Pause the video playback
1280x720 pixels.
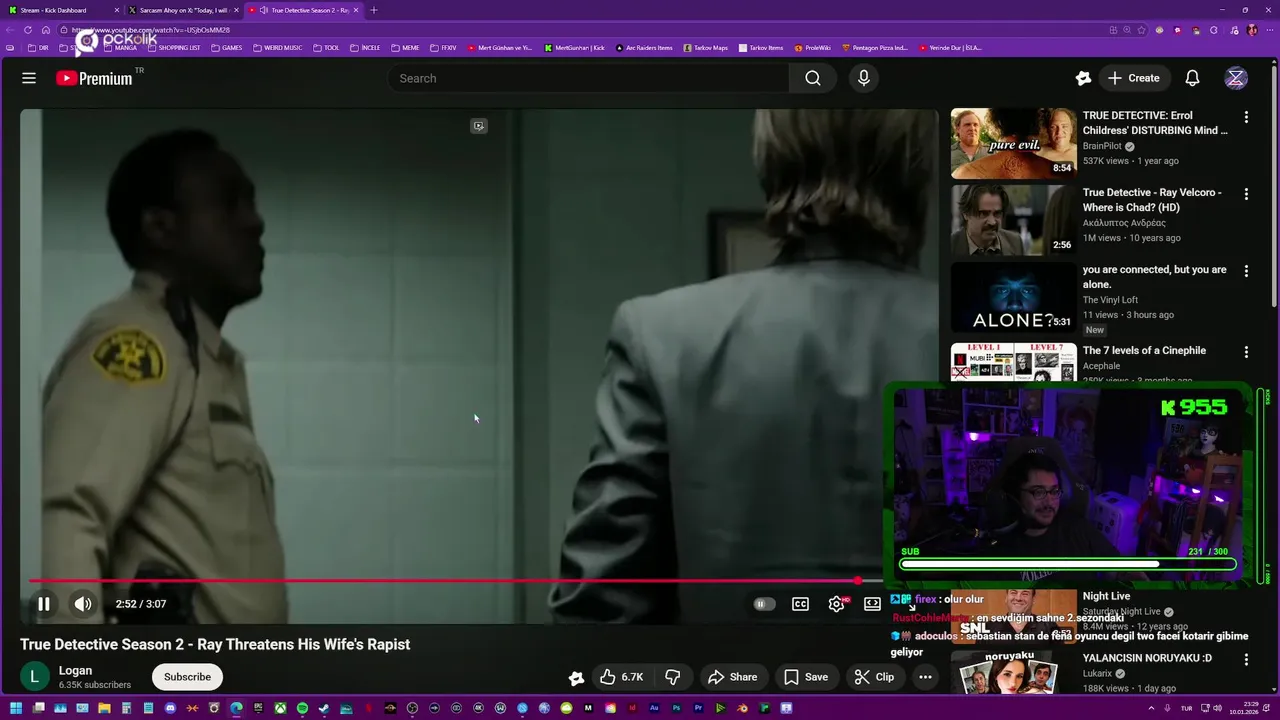tap(44, 604)
